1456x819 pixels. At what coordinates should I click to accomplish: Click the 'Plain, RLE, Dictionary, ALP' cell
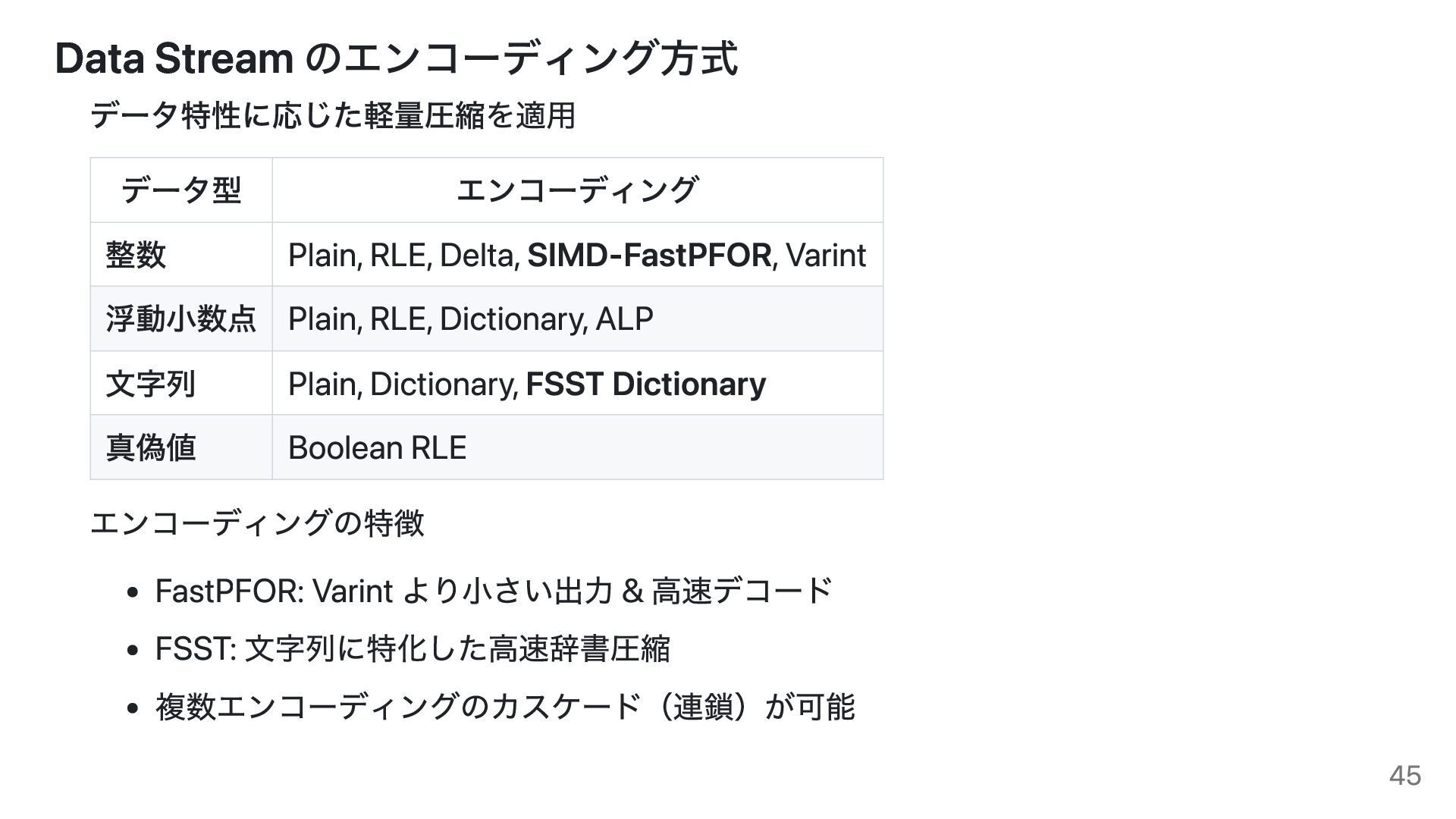[x=578, y=318]
